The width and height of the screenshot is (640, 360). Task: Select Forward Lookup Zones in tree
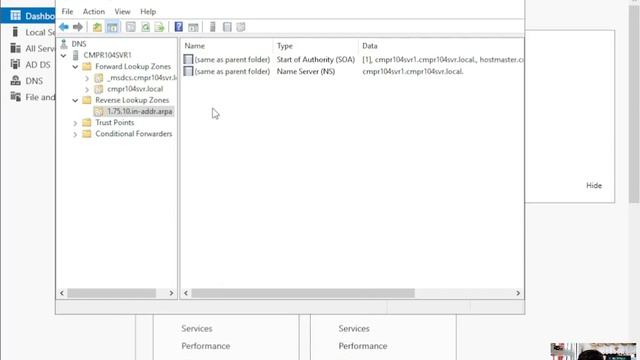tap(133, 67)
